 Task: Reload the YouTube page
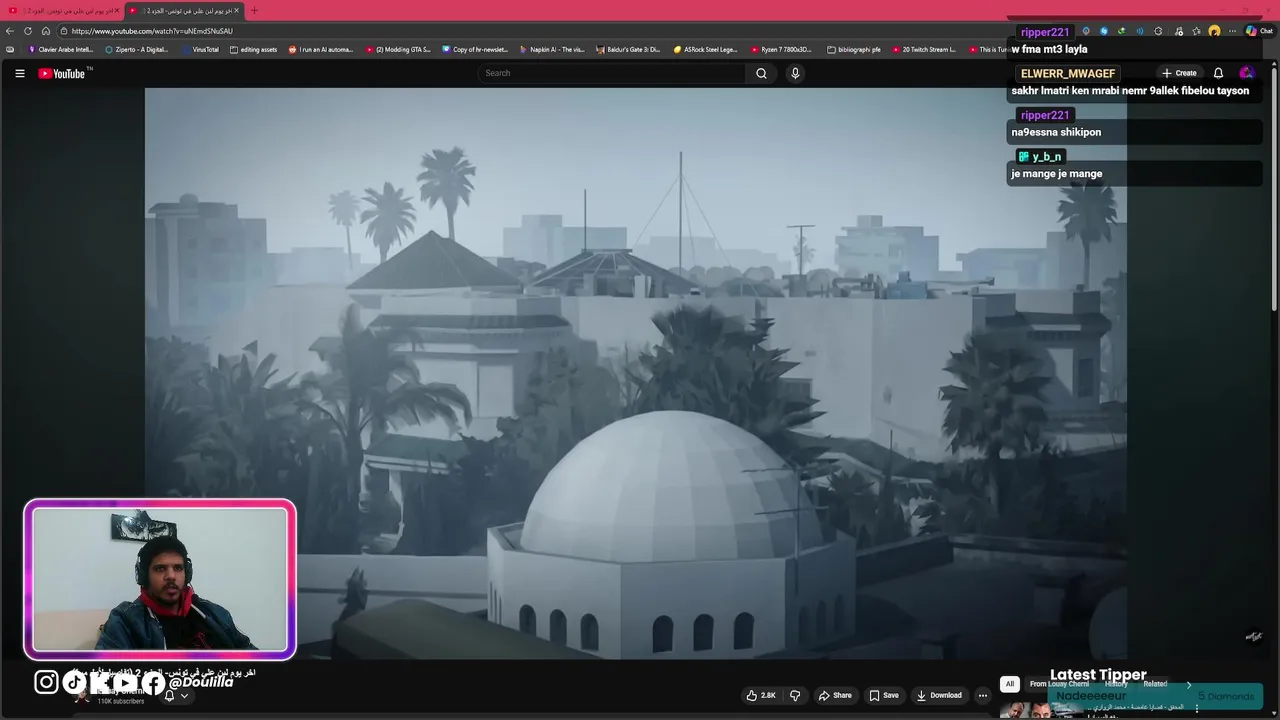[28, 31]
